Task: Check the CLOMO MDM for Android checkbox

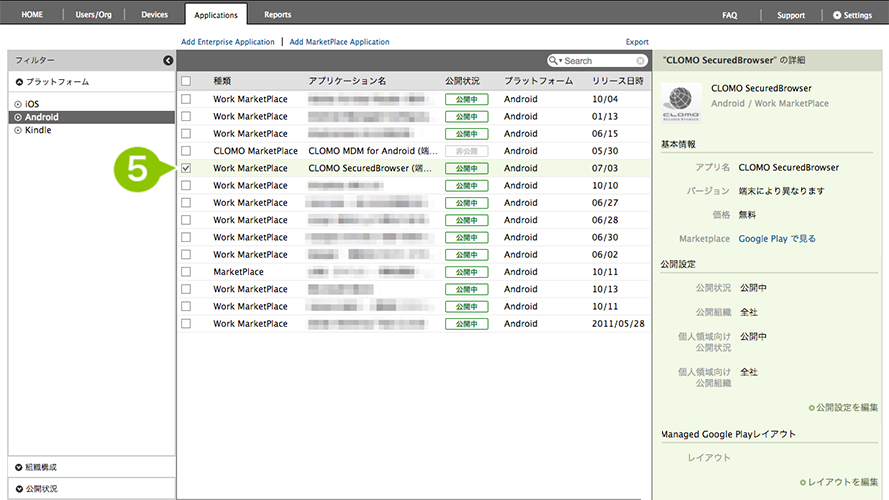Action: tap(186, 151)
